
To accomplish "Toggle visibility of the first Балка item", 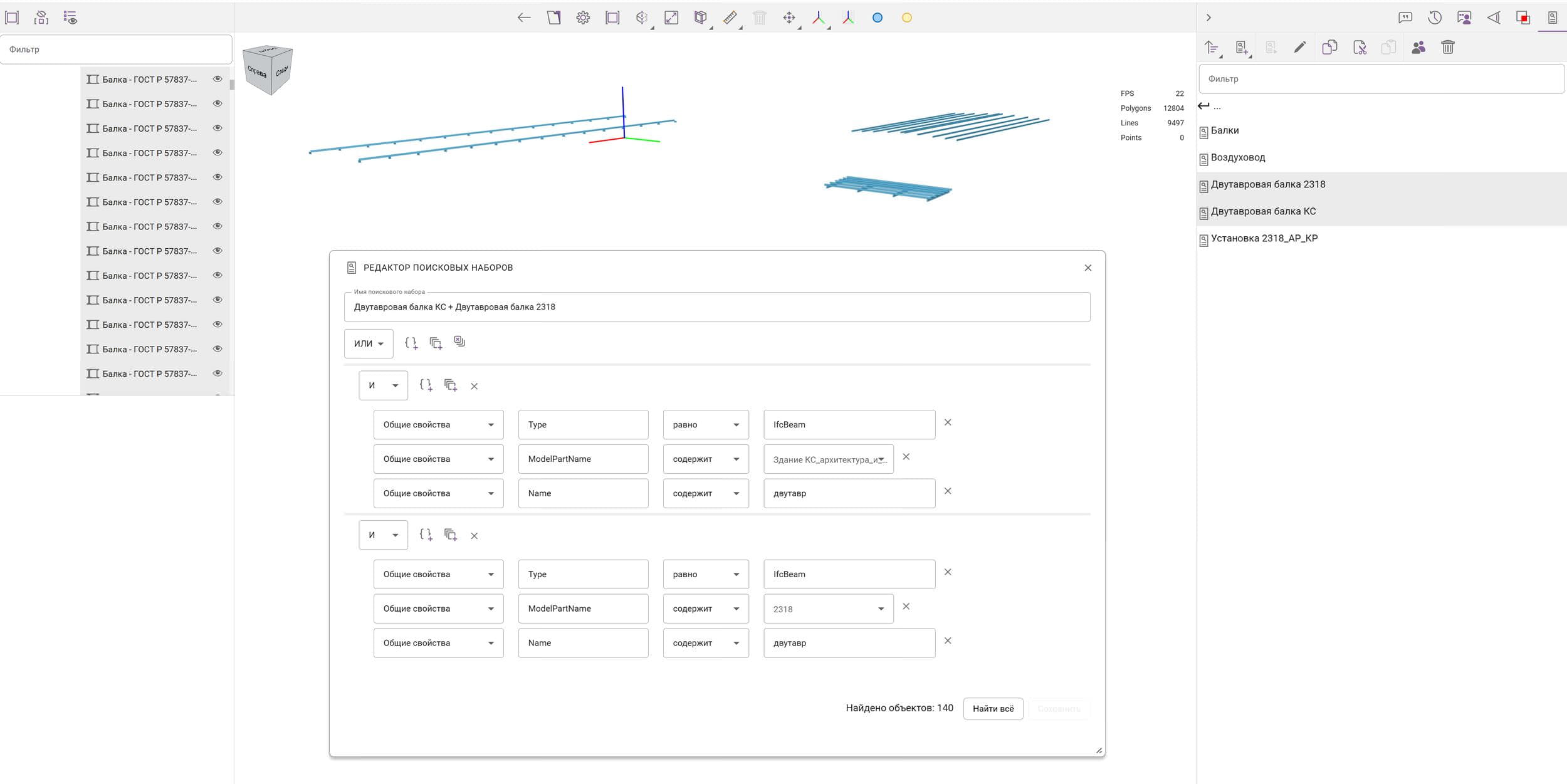I will 217,79.
